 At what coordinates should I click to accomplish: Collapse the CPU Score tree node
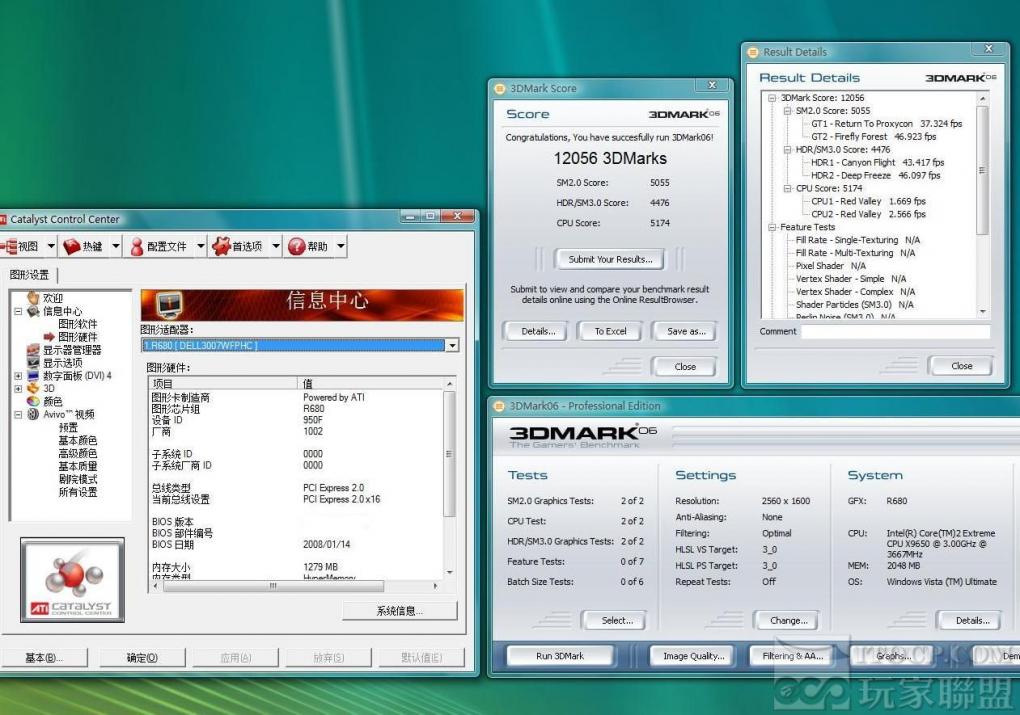coord(787,189)
